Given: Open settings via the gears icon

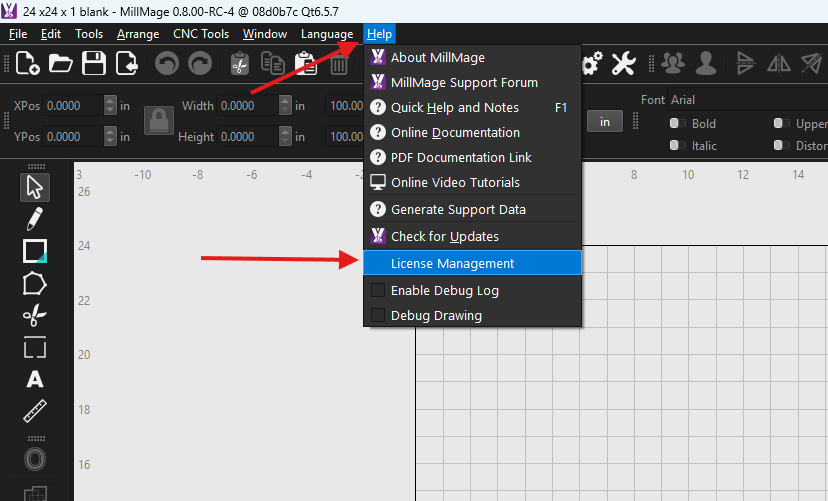Looking at the screenshot, I should pos(592,64).
